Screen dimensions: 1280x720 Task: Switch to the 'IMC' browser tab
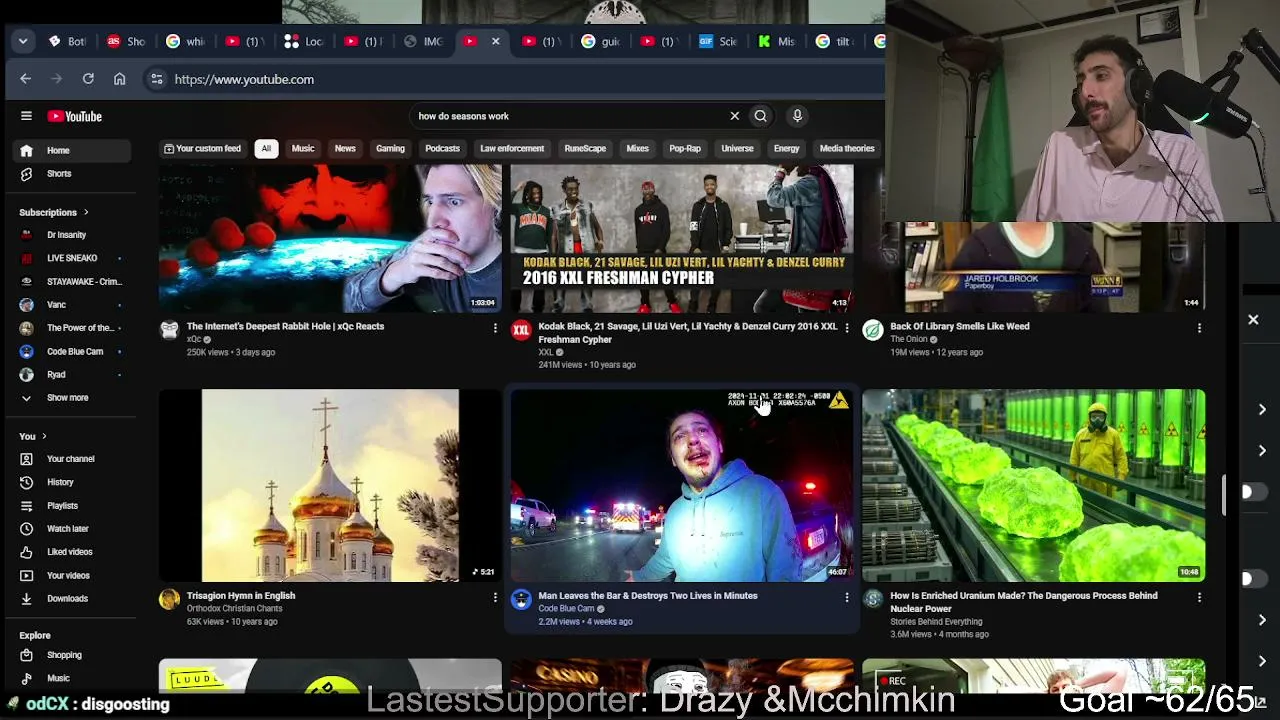[x=423, y=41]
